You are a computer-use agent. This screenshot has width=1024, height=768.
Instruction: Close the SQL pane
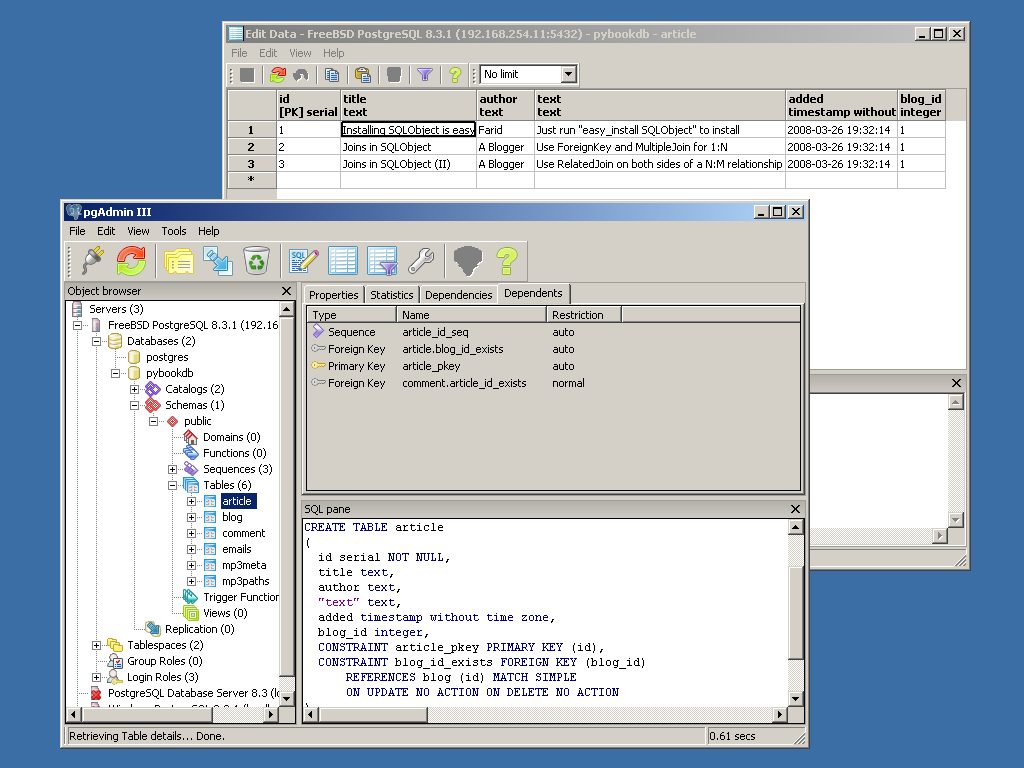[795, 509]
